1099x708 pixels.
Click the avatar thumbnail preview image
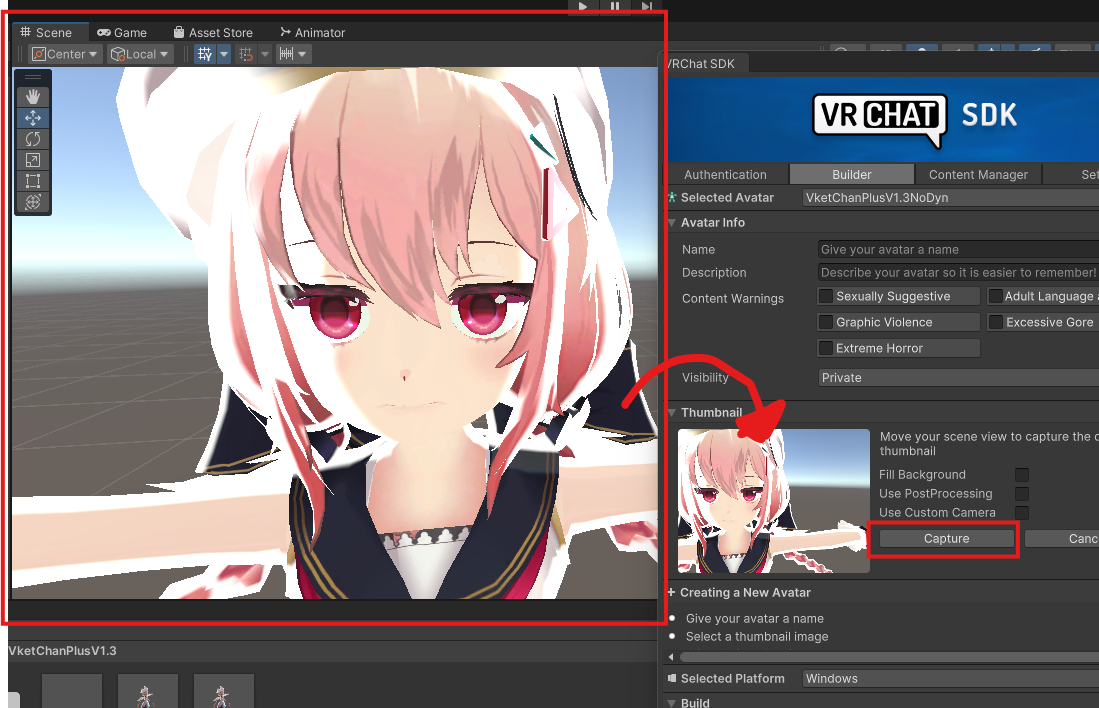click(772, 500)
